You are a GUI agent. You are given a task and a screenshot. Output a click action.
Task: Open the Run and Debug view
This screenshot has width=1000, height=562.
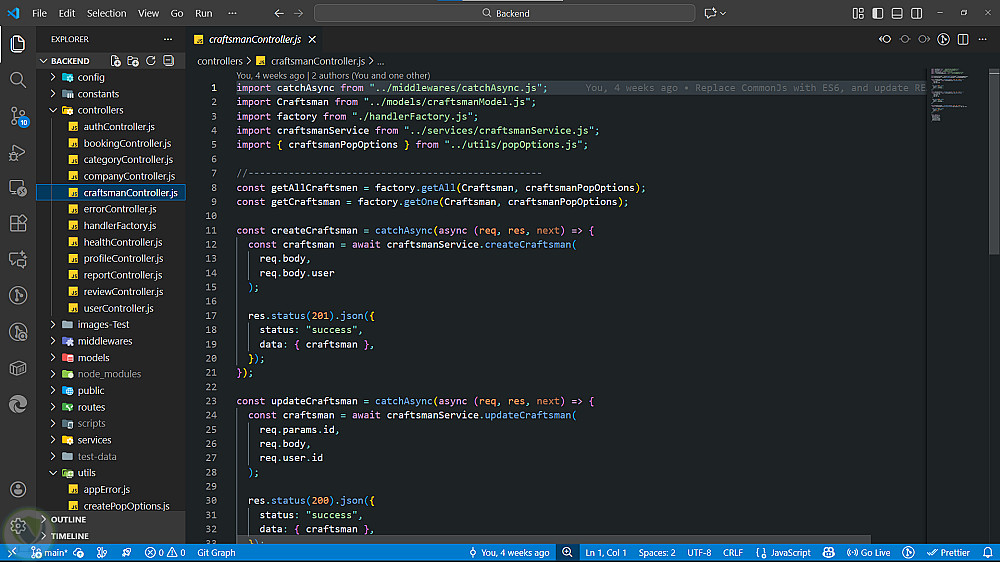click(x=17, y=152)
